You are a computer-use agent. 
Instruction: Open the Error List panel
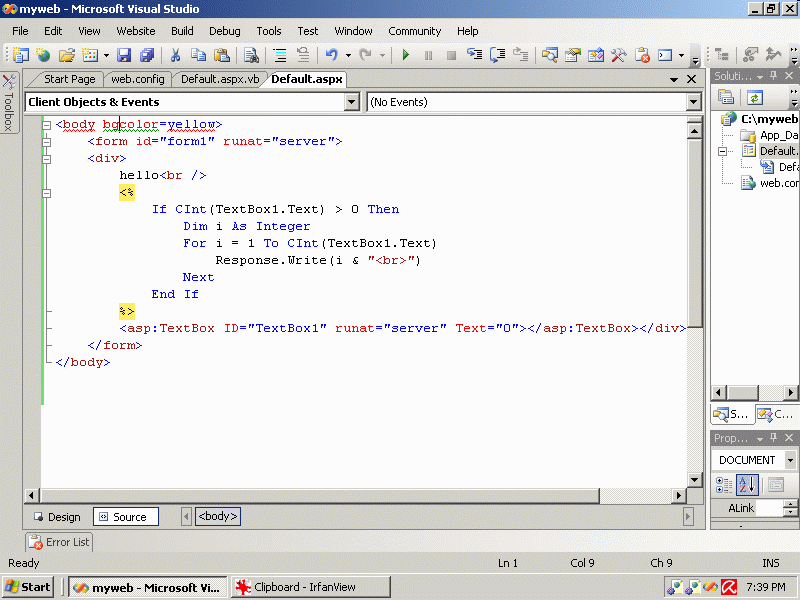pos(59,542)
